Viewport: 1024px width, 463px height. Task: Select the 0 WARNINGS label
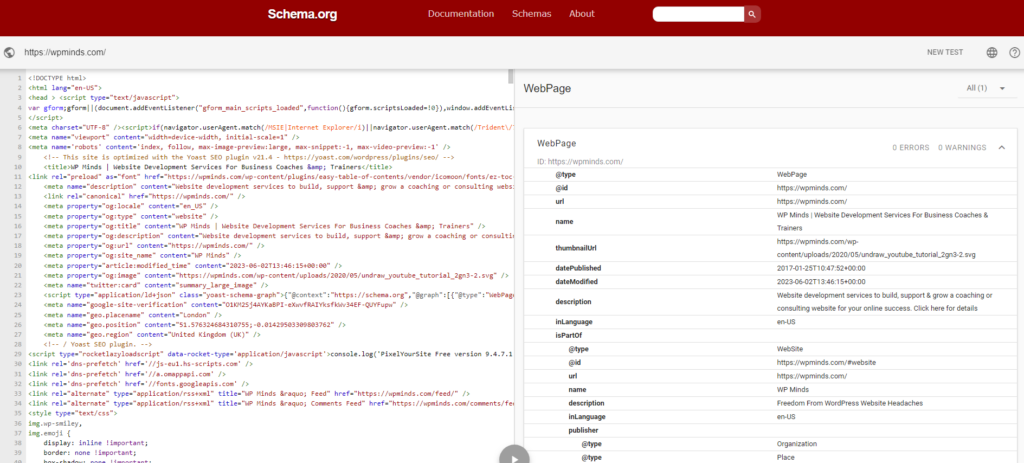[962, 148]
